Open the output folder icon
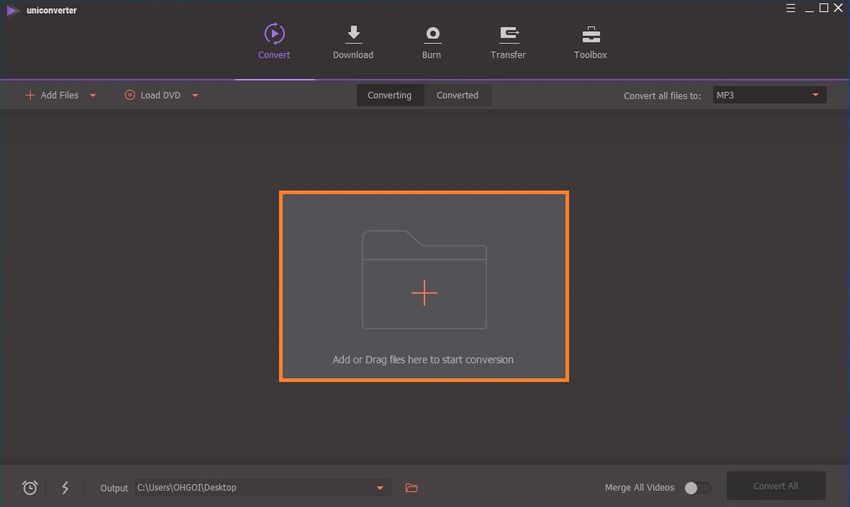Screen dimensions: 850x507 click(411, 487)
